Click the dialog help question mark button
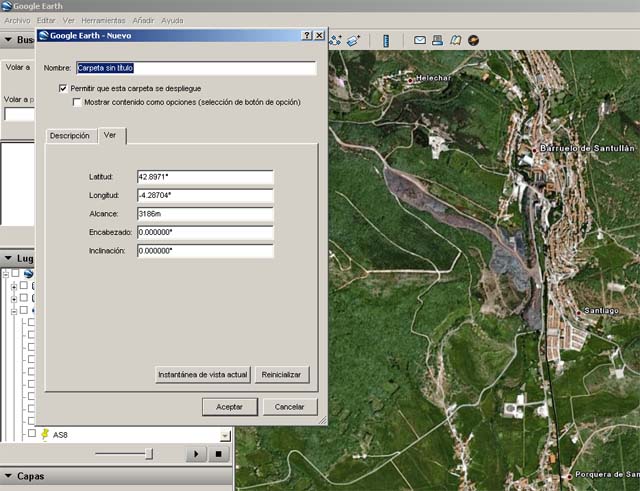The width and height of the screenshot is (640, 491). 306,35
